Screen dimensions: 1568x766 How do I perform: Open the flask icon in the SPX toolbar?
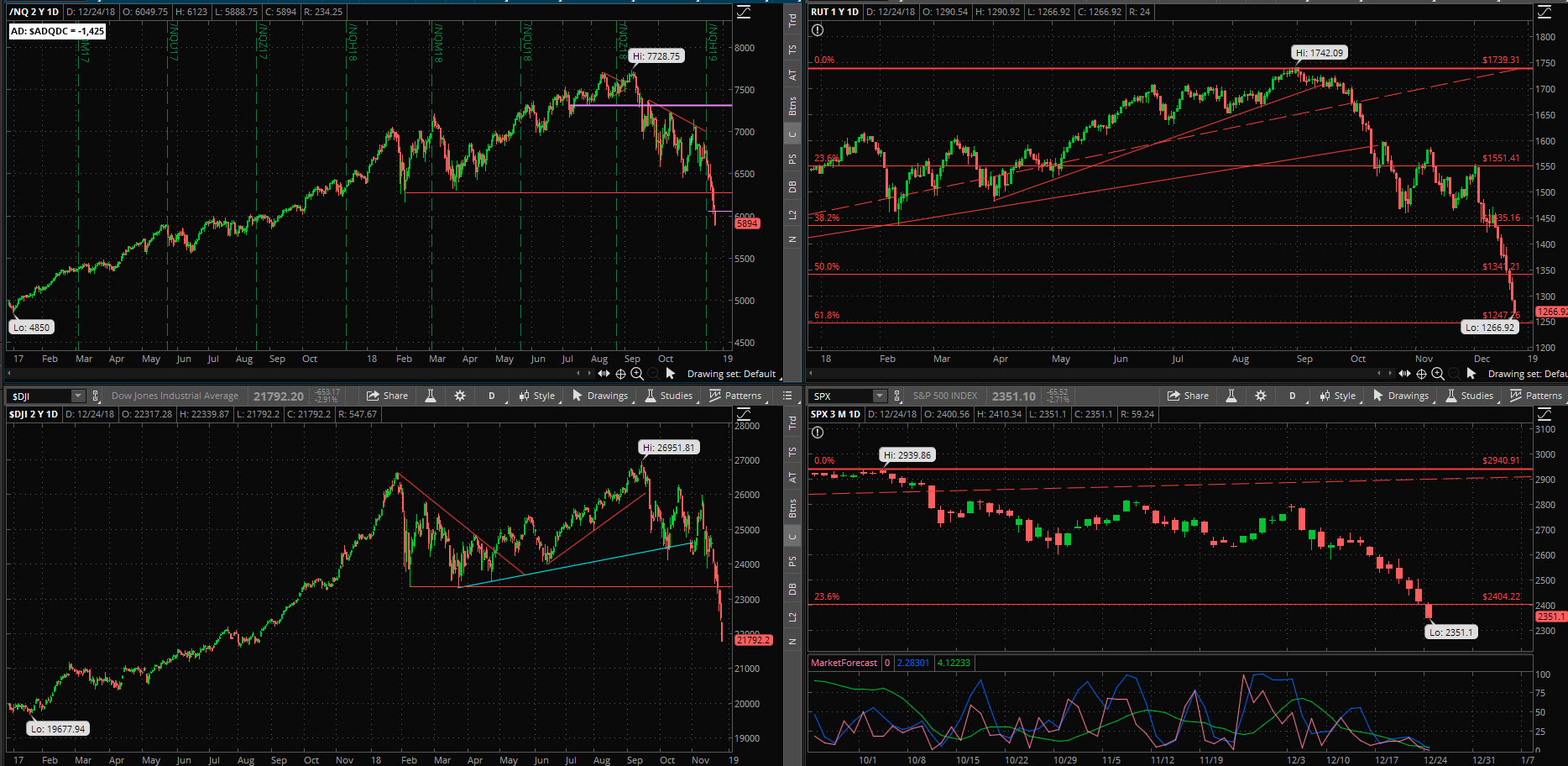[1231, 396]
